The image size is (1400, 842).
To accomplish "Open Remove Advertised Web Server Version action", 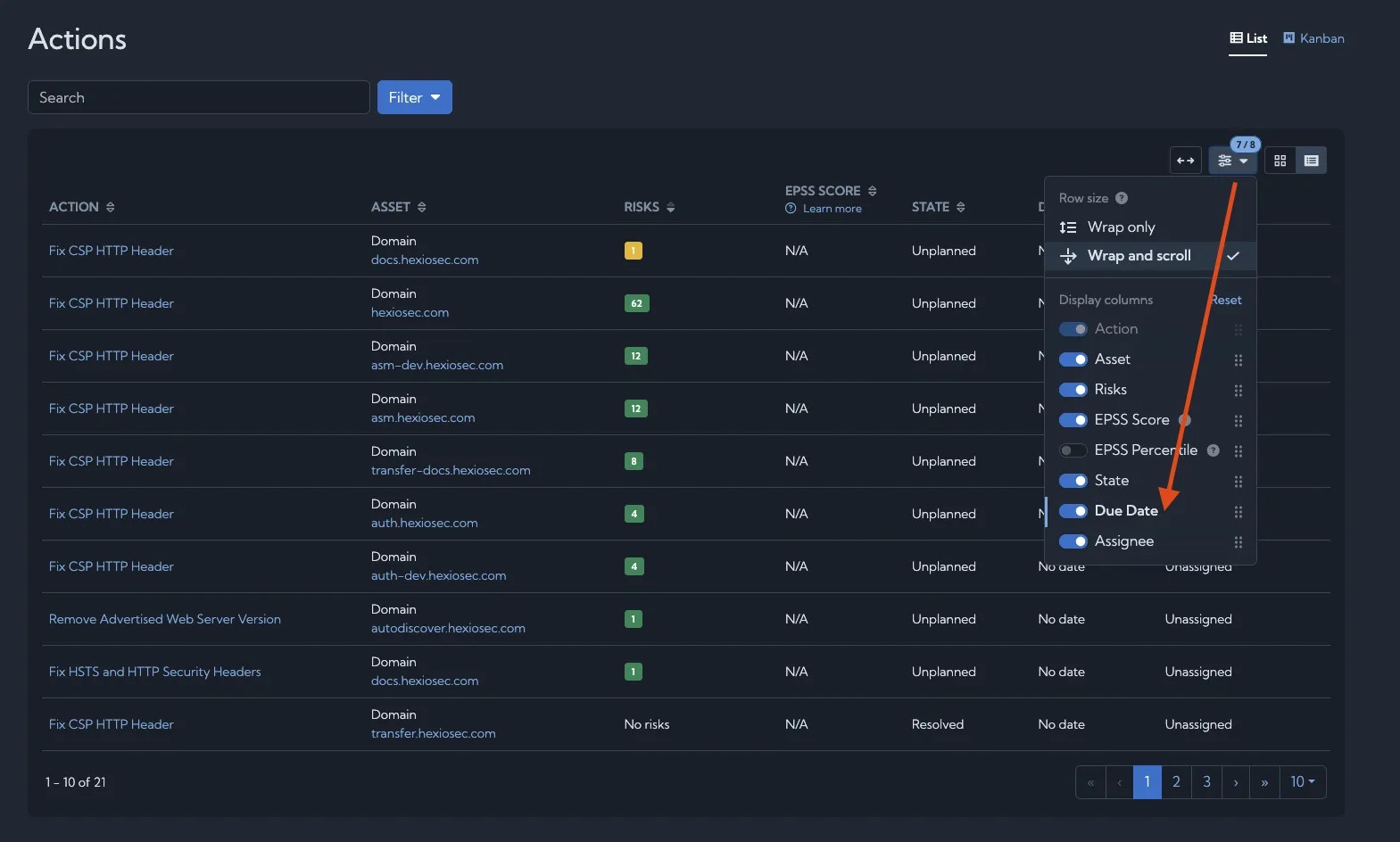I will click(x=165, y=619).
